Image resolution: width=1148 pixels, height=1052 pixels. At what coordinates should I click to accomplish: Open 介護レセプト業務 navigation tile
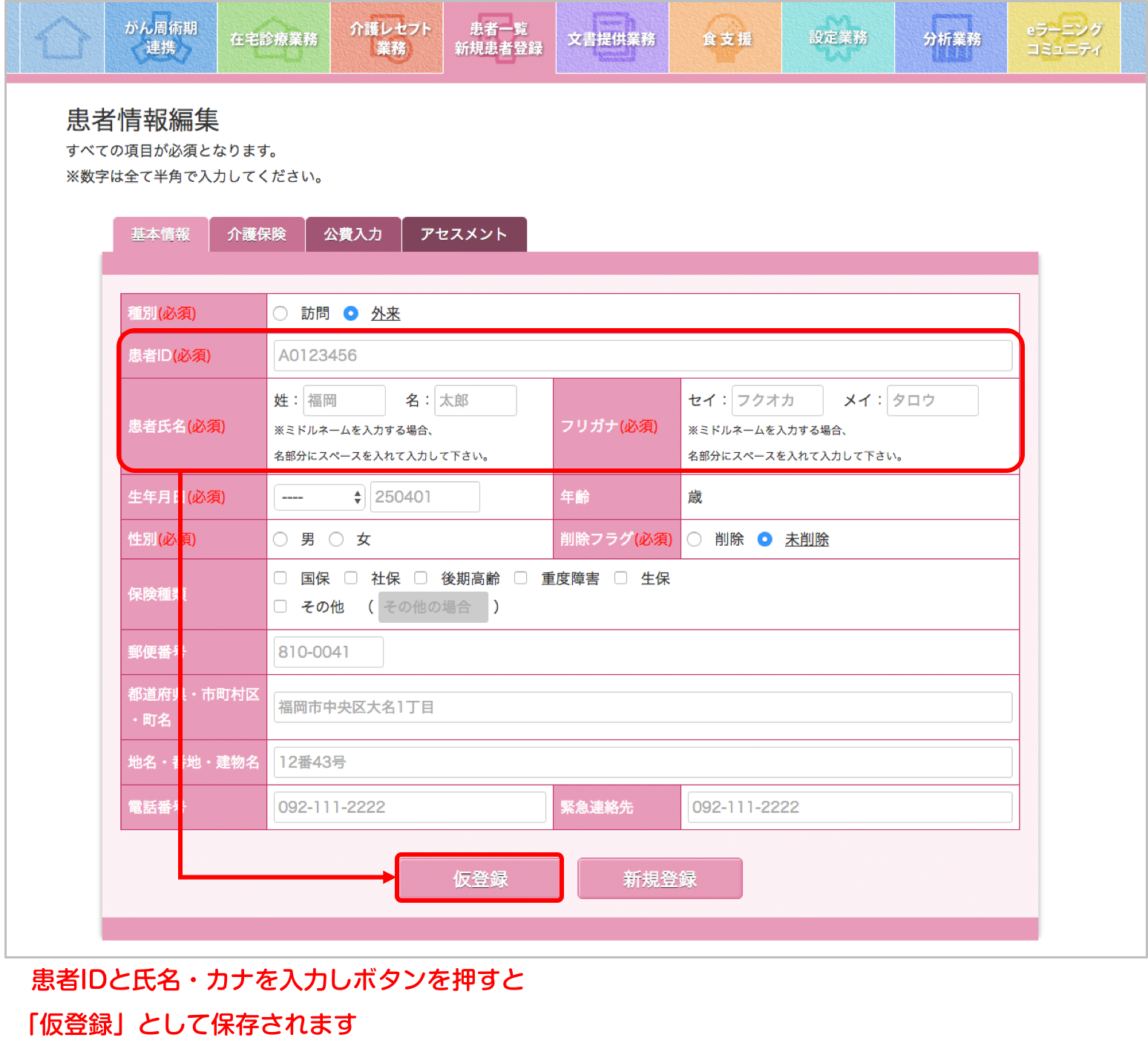tap(387, 38)
